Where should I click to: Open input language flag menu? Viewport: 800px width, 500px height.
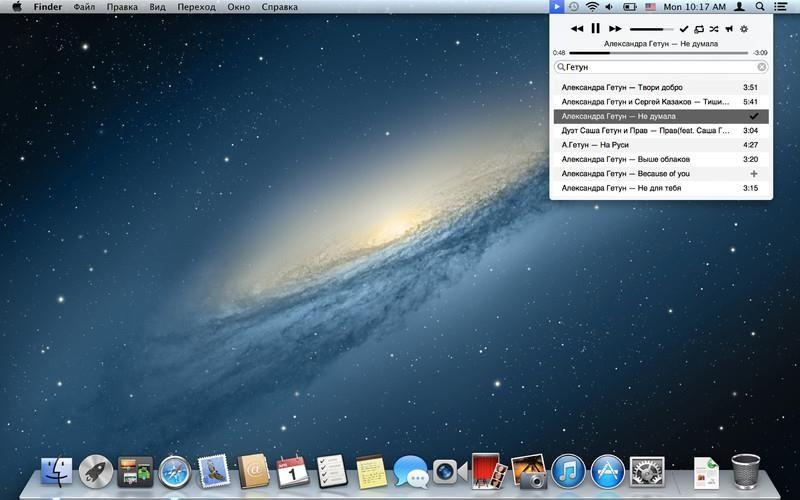pyautogui.click(x=650, y=7)
